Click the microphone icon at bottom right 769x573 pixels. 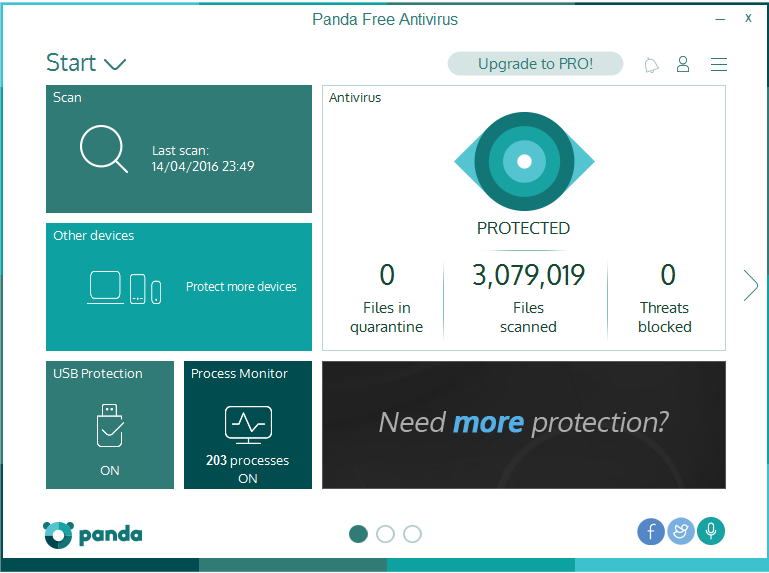tap(711, 532)
